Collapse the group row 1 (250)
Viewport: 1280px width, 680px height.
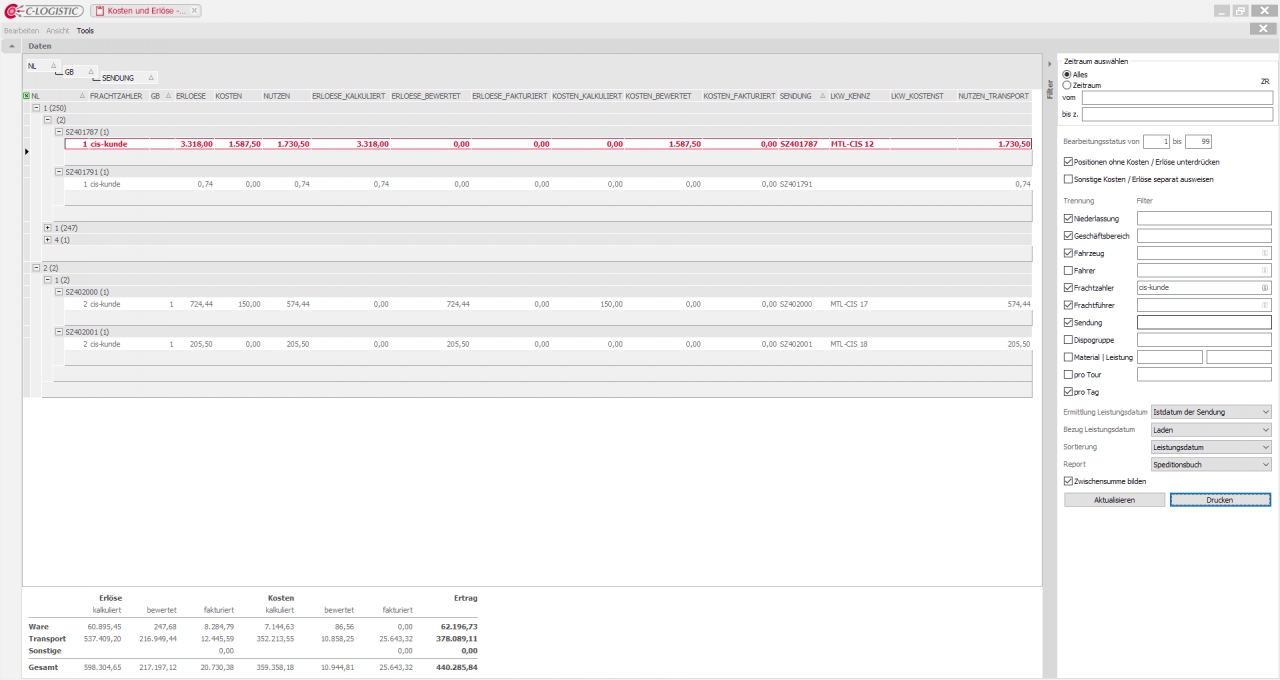point(37,107)
